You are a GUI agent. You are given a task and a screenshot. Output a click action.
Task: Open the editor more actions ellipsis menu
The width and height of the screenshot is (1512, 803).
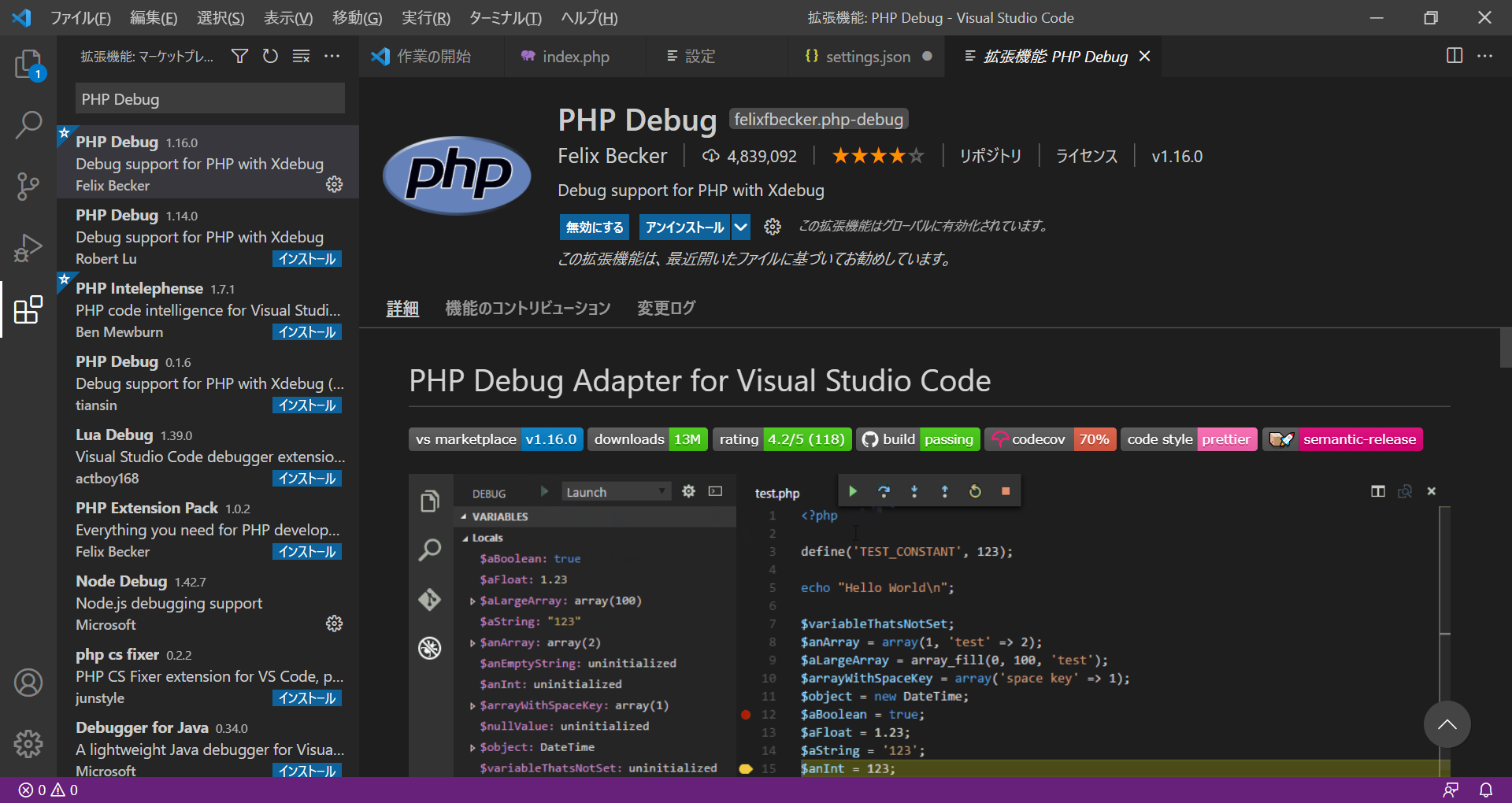pyautogui.click(x=1486, y=56)
